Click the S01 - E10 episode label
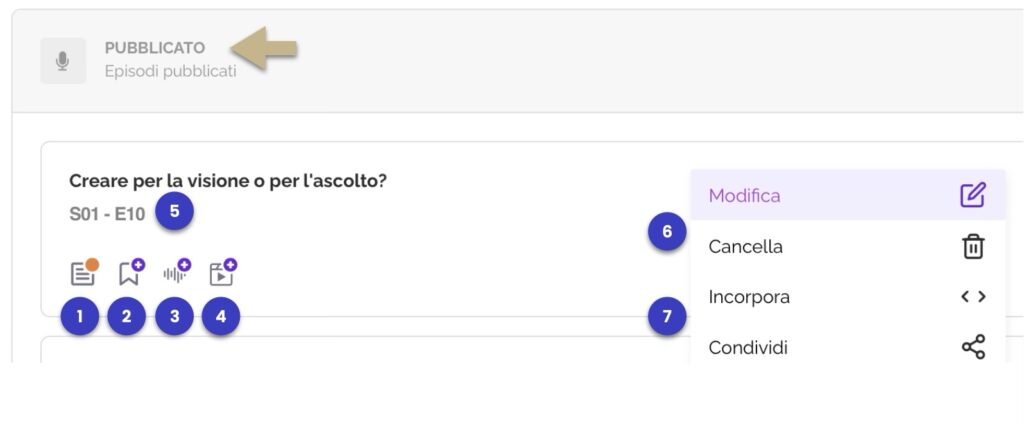Screen dimensions: 1024x434 click(x=107, y=214)
